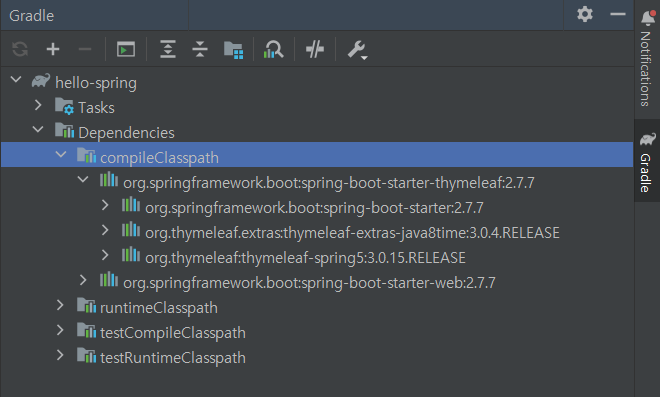Expand the testCompileClasspath node

tap(60, 330)
